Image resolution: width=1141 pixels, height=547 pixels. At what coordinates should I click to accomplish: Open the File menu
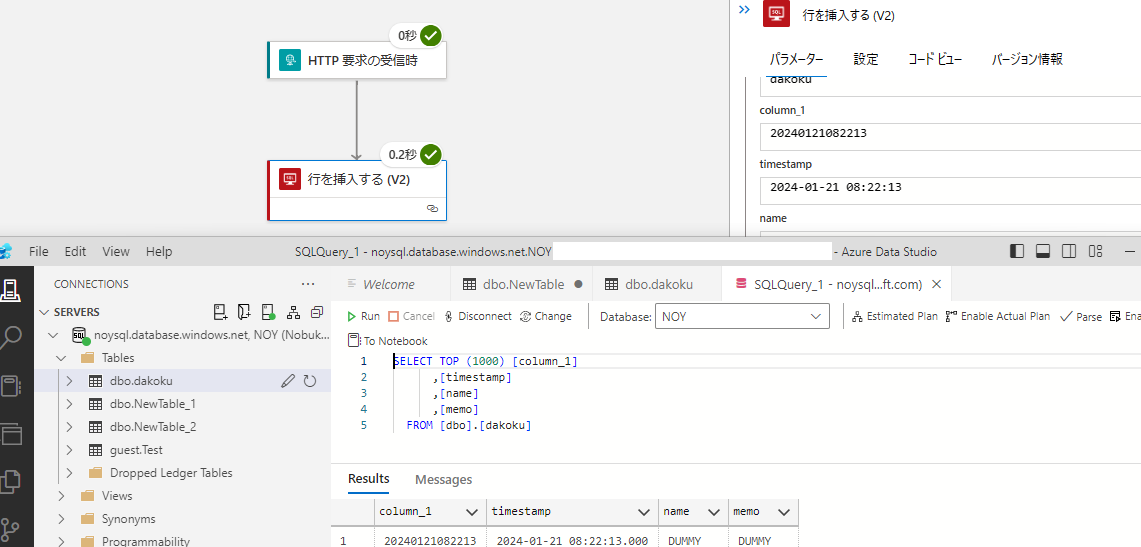pos(38,252)
